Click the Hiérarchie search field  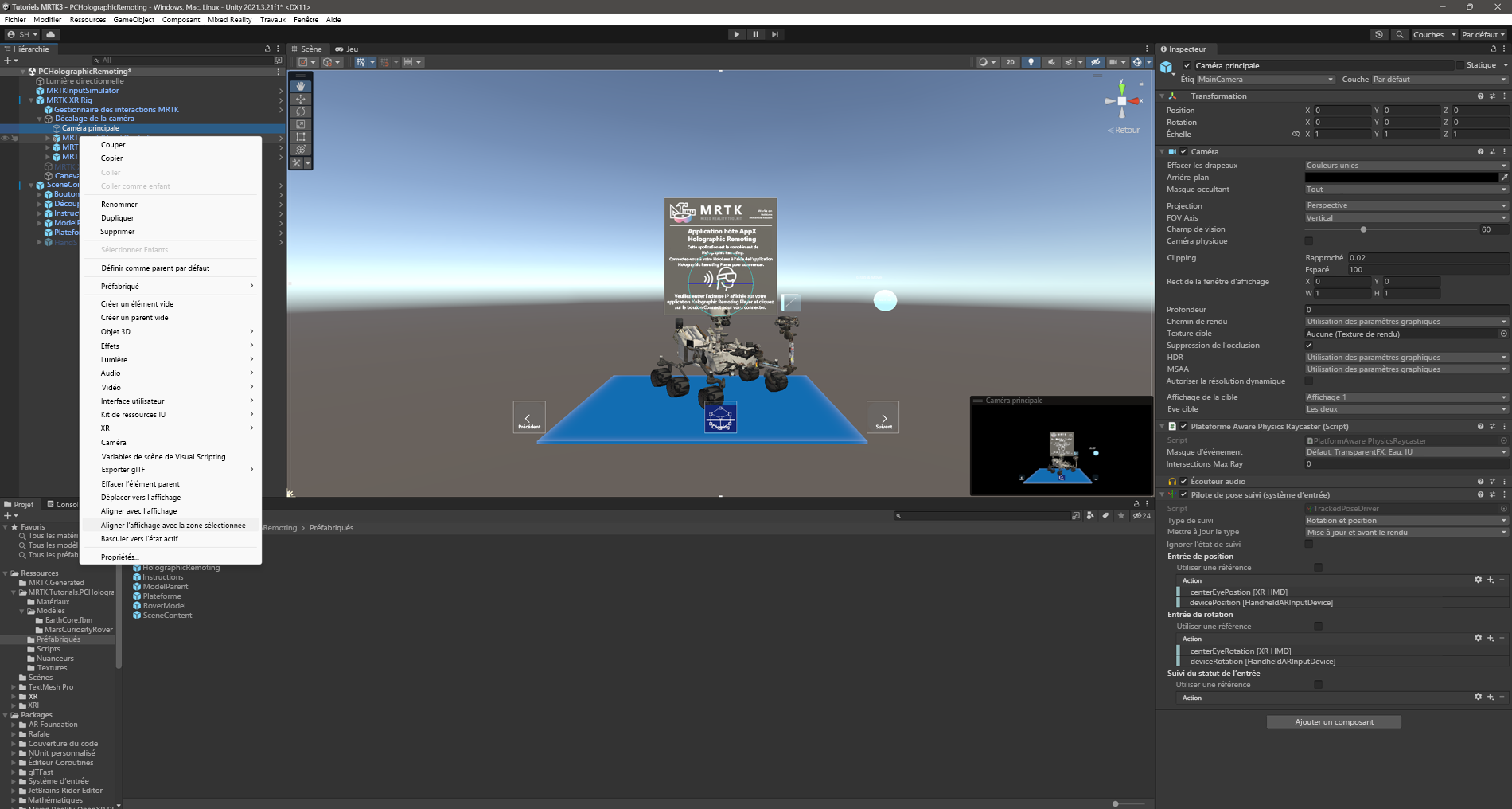pos(181,61)
